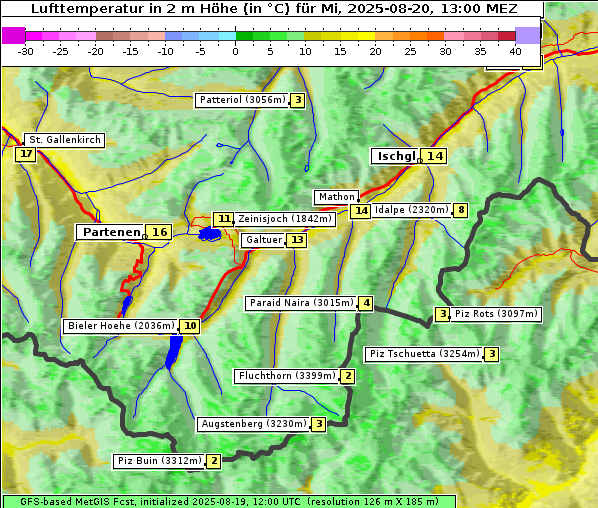Screen dimensions: 598x508
Task: Click the -10 legend tick label
Action: 165,52
